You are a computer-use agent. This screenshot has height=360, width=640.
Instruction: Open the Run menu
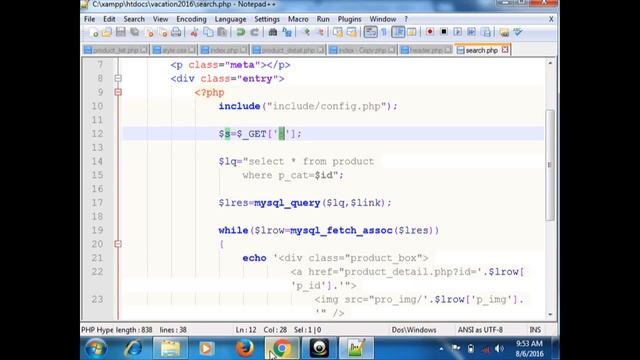pyautogui.click(x=323, y=19)
